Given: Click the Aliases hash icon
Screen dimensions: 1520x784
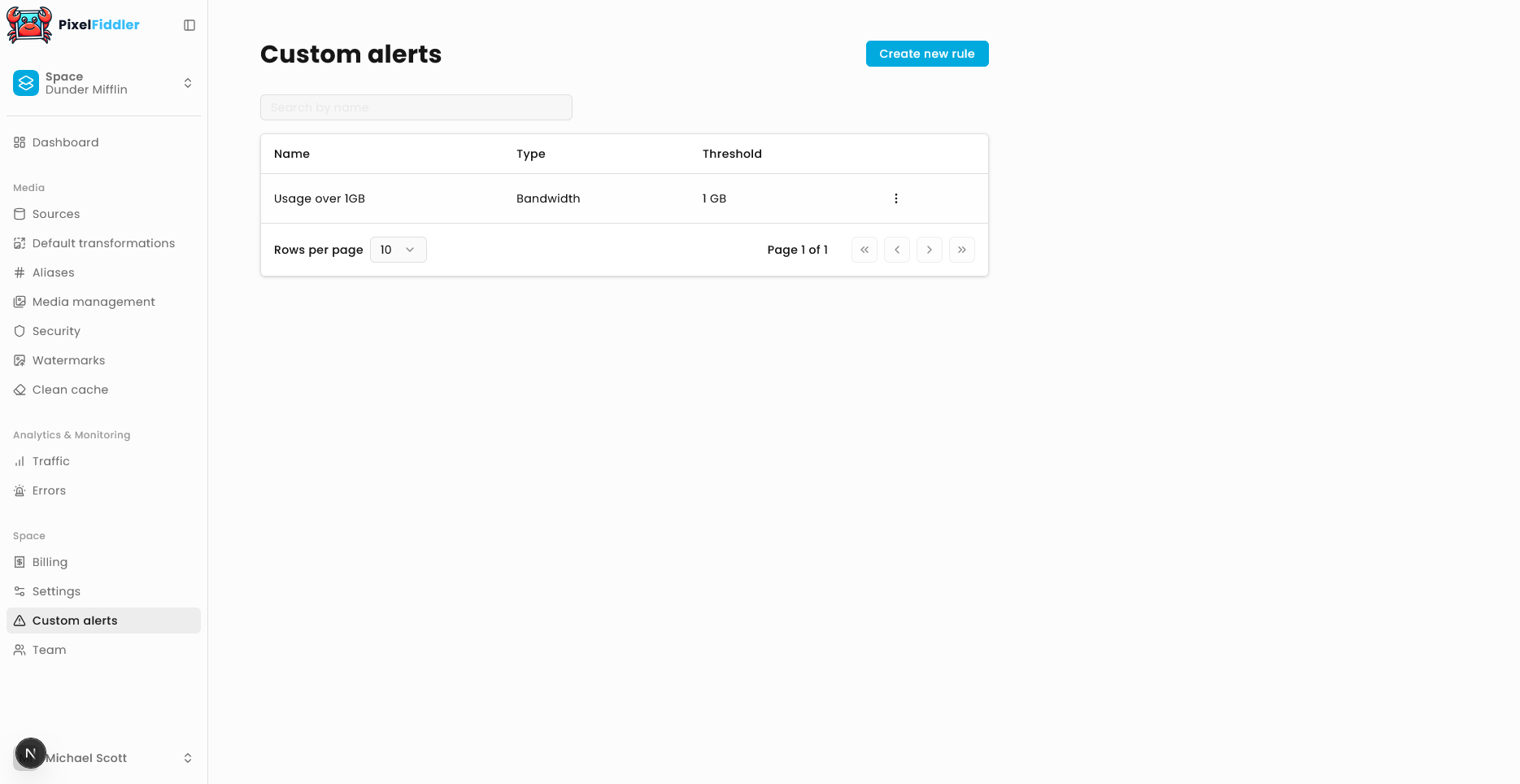Looking at the screenshot, I should 20,272.
